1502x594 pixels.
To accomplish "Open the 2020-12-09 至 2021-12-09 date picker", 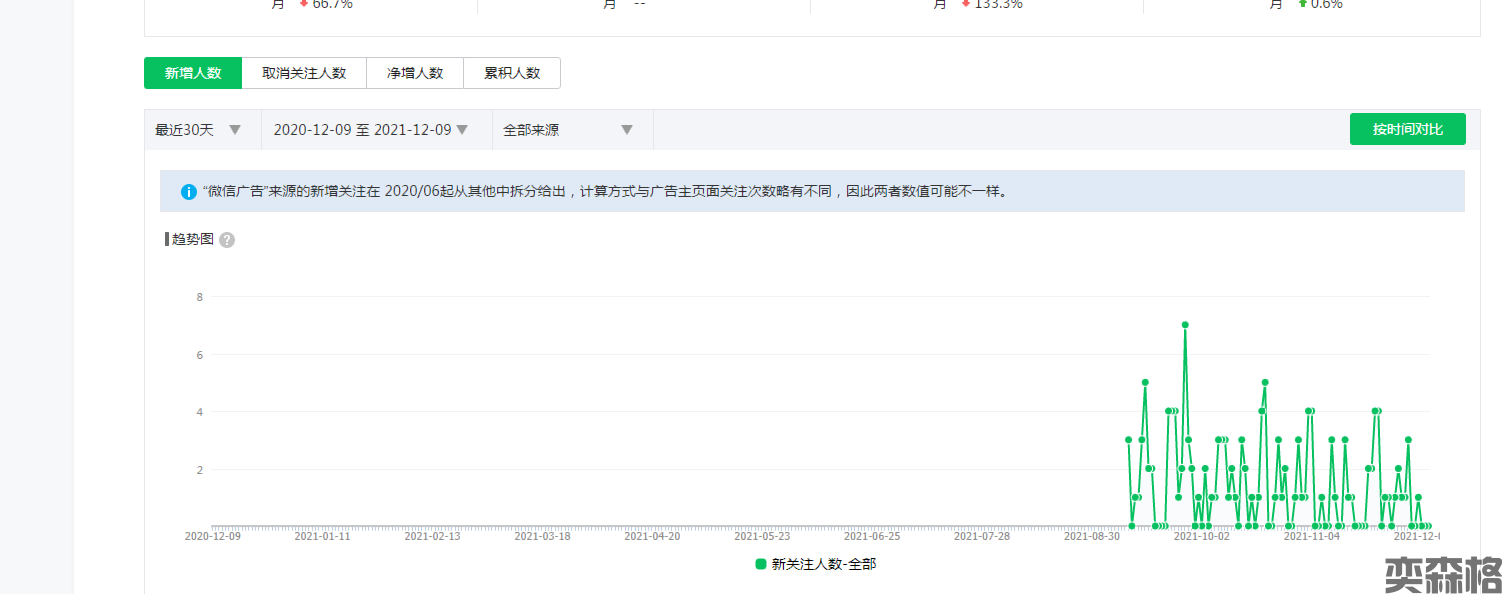I will (371, 130).
